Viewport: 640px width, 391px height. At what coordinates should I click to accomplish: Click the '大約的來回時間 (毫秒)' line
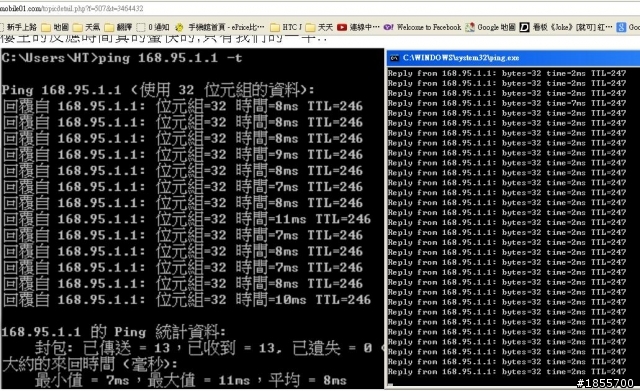tap(90, 364)
